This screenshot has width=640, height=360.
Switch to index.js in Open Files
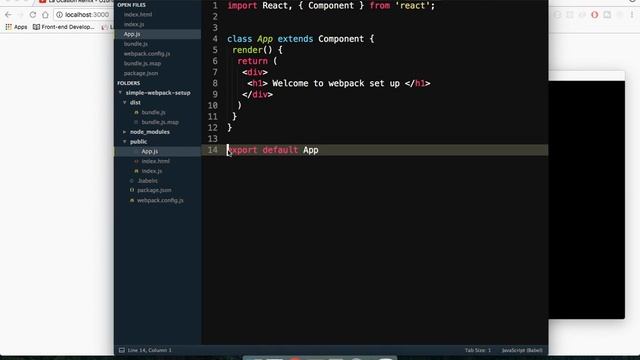click(134, 24)
